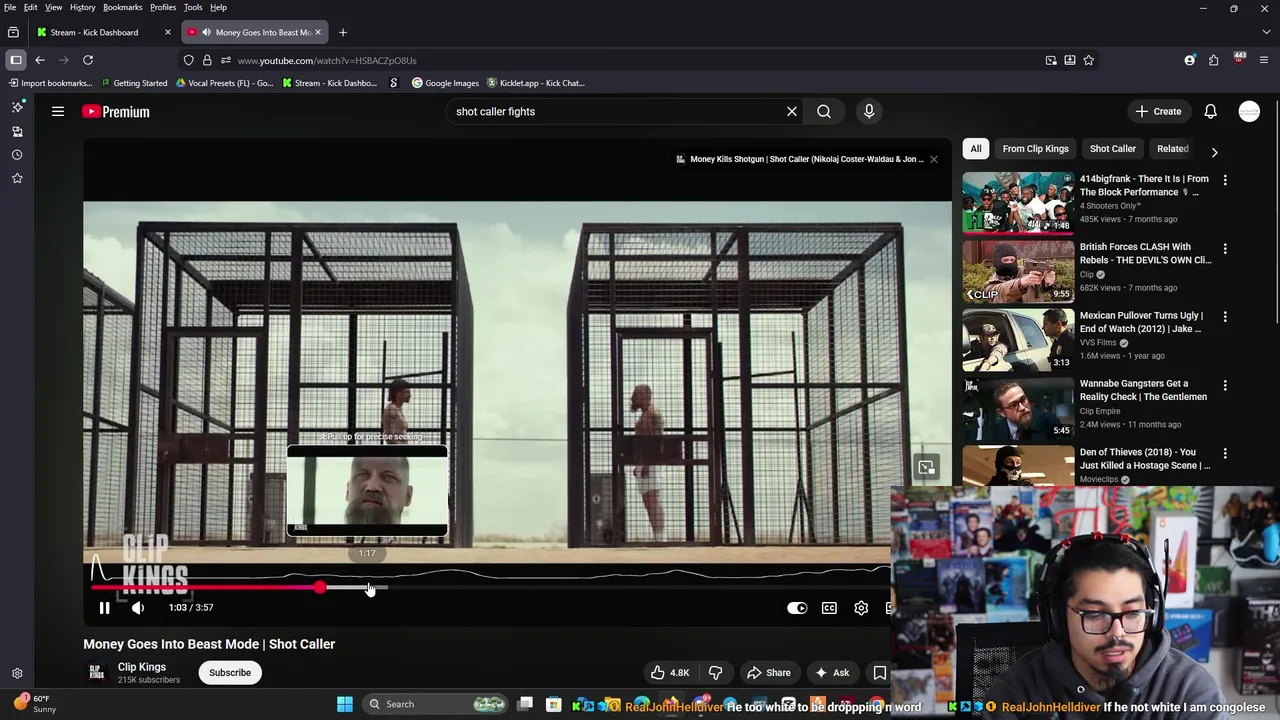Open the Bookmarks menu

[122, 7]
